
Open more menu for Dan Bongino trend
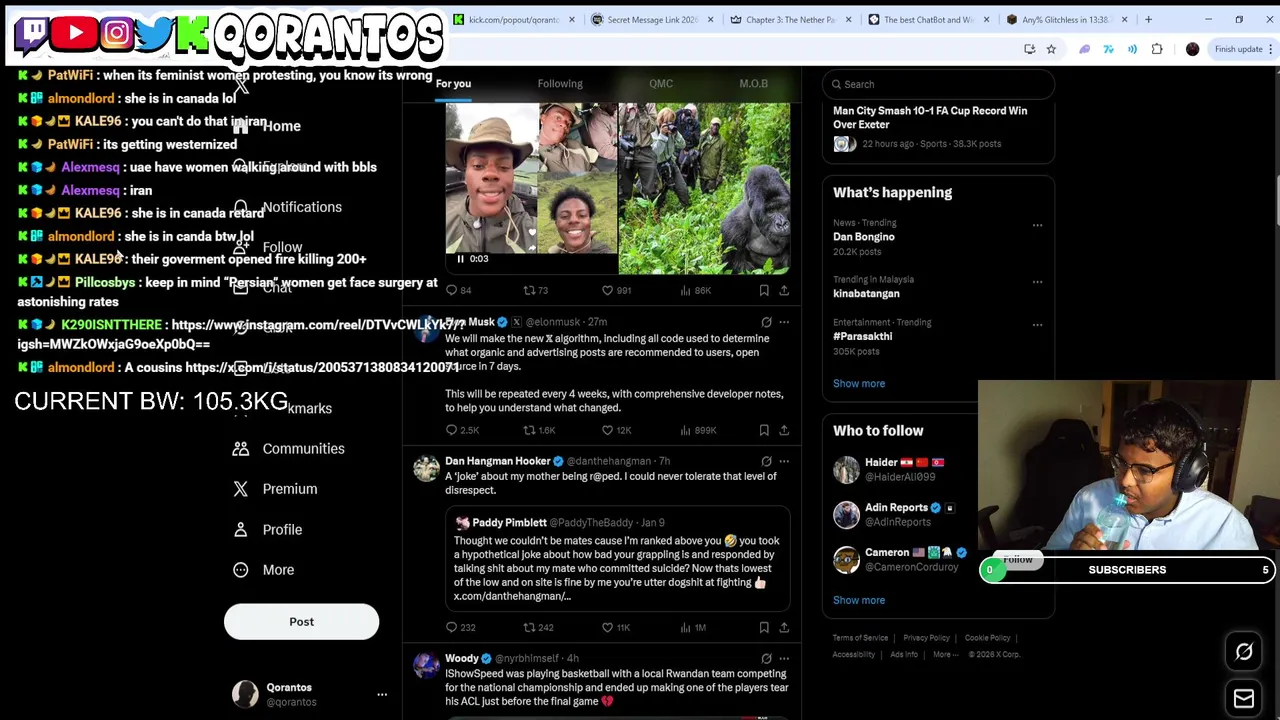pyautogui.click(x=1037, y=225)
